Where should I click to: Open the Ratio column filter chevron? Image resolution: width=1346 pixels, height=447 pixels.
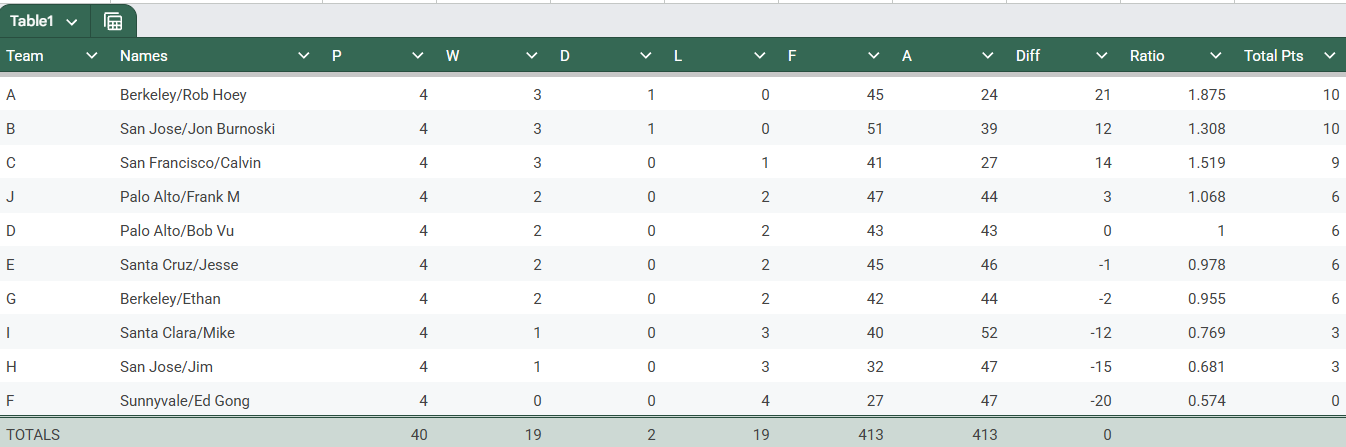(1216, 56)
